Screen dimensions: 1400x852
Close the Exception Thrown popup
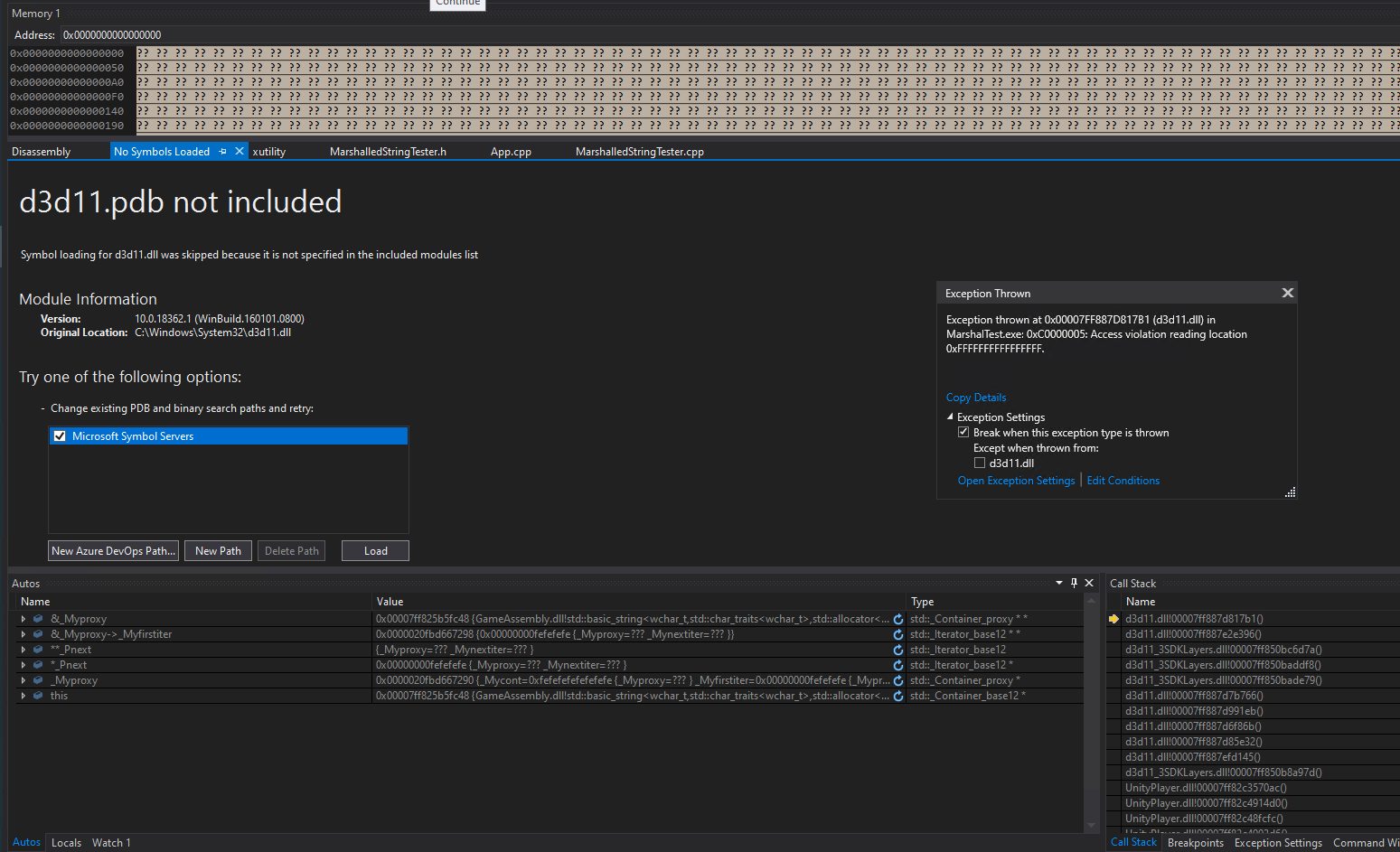pos(1288,293)
